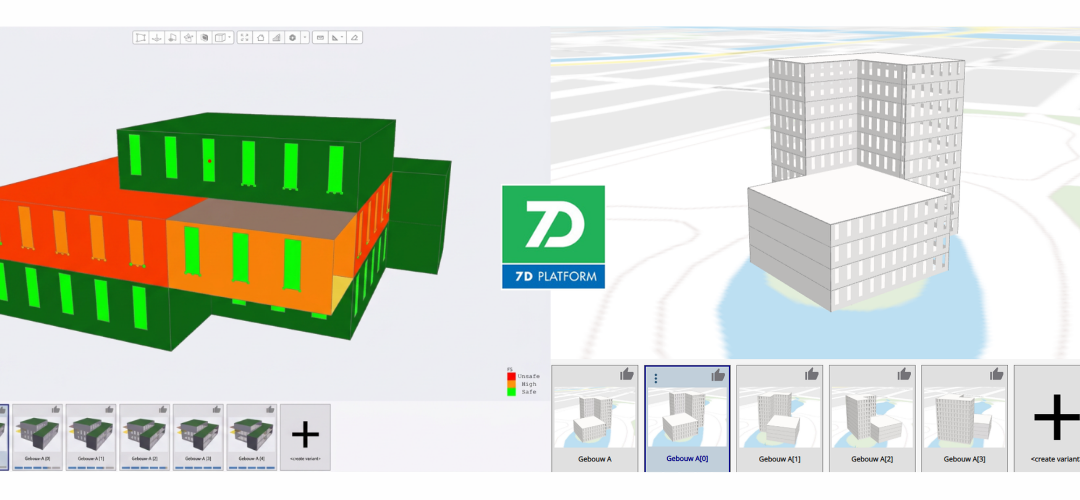1080x500 pixels.
Task: Click the solid shaded cube icon
Action: (x=204, y=38)
